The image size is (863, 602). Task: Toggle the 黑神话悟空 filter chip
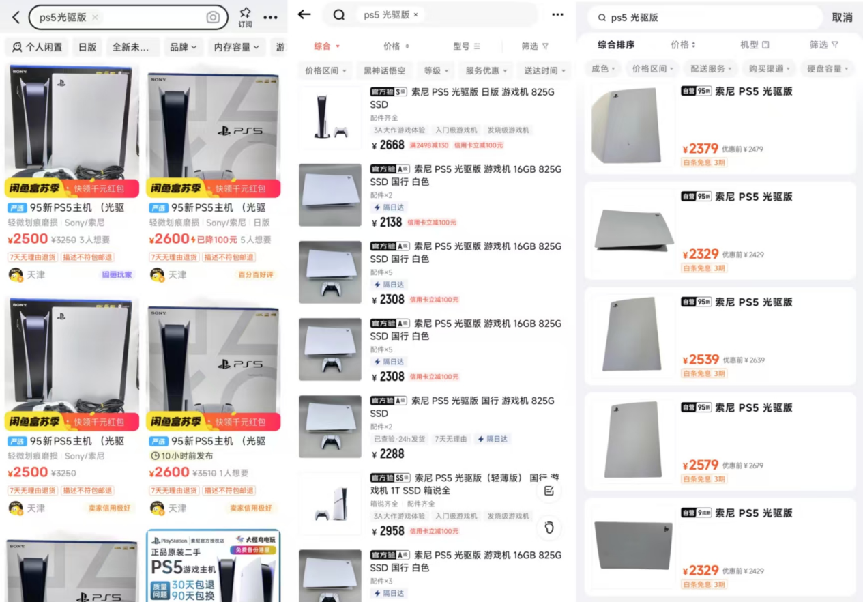(x=384, y=70)
